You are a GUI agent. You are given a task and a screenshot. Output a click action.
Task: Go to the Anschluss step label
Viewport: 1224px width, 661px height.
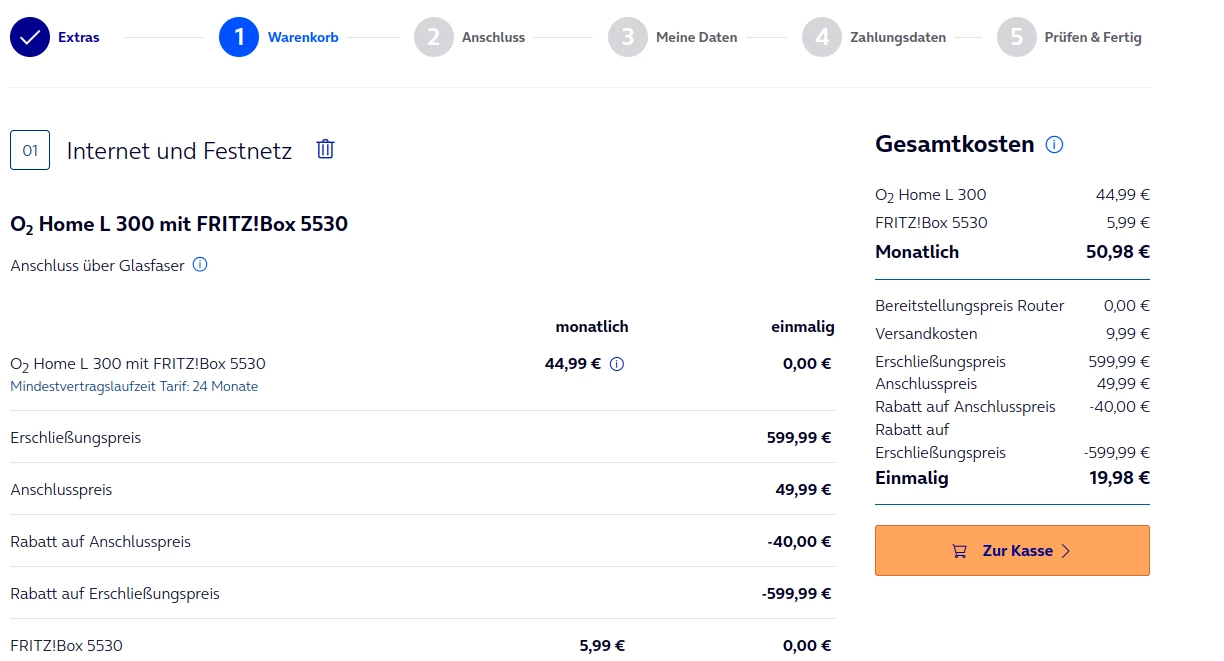(x=493, y=38)
